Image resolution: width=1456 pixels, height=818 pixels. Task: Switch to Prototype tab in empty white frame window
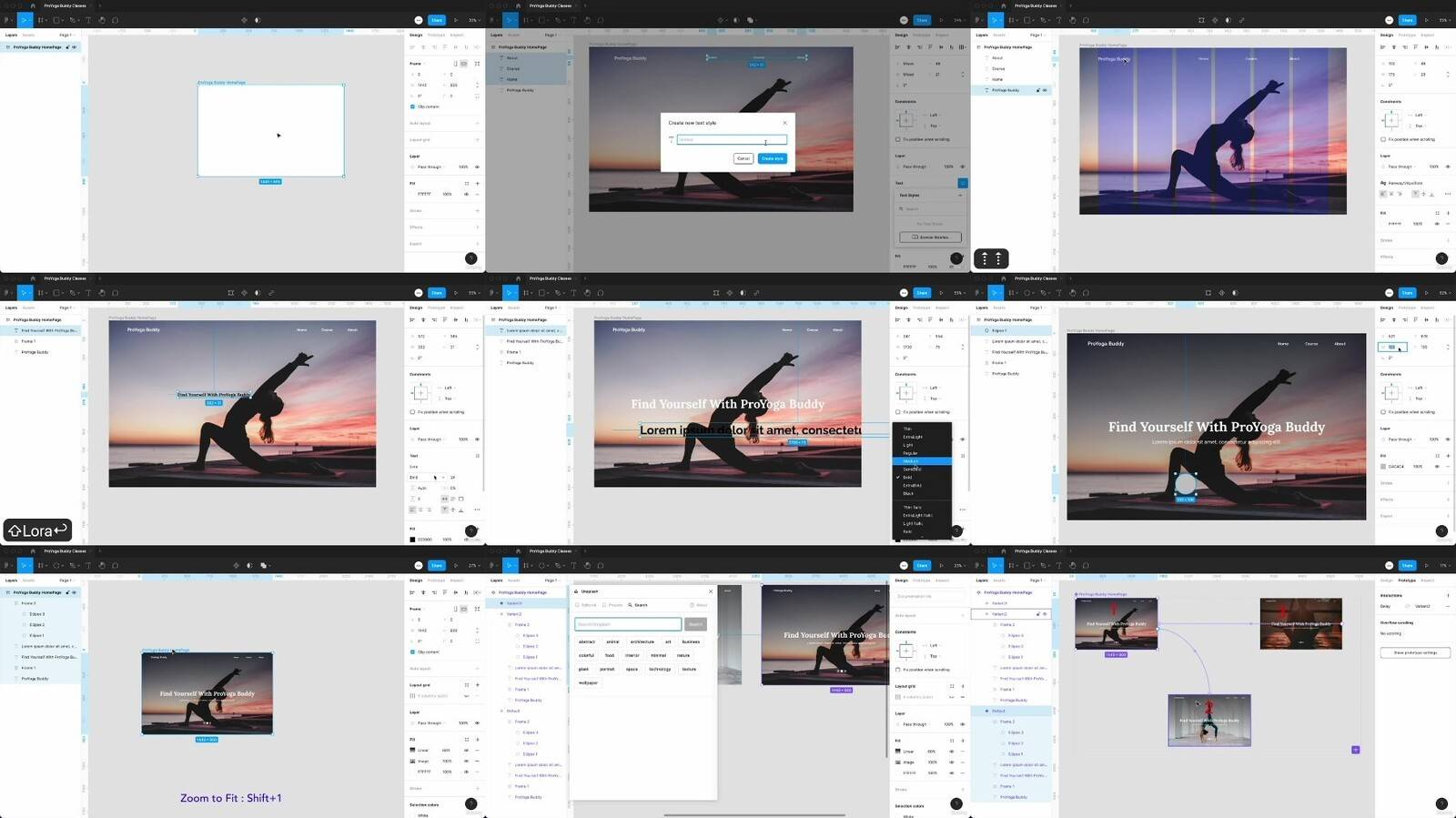click(x=437, y=35)
